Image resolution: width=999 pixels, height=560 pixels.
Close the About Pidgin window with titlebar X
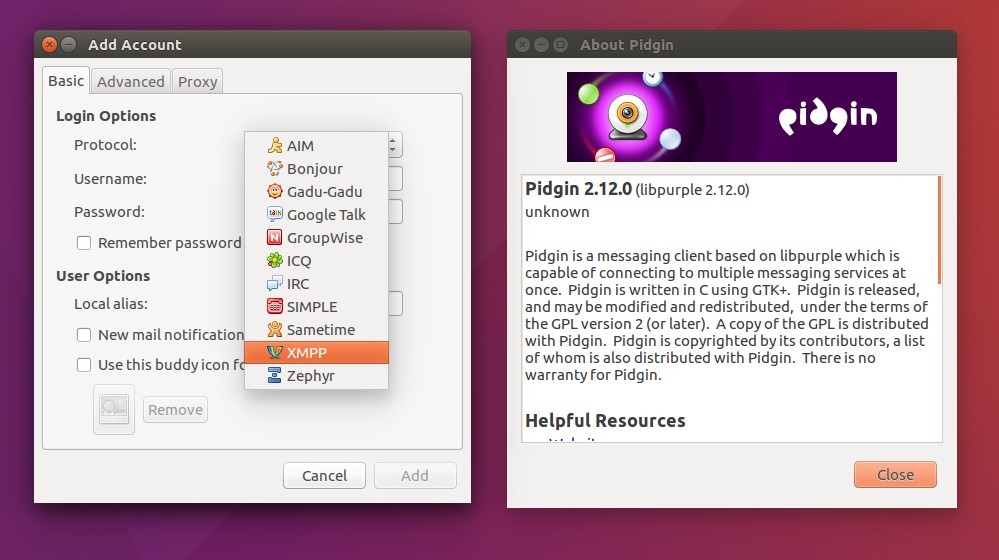pyautogui.click(x=522, y=45)
